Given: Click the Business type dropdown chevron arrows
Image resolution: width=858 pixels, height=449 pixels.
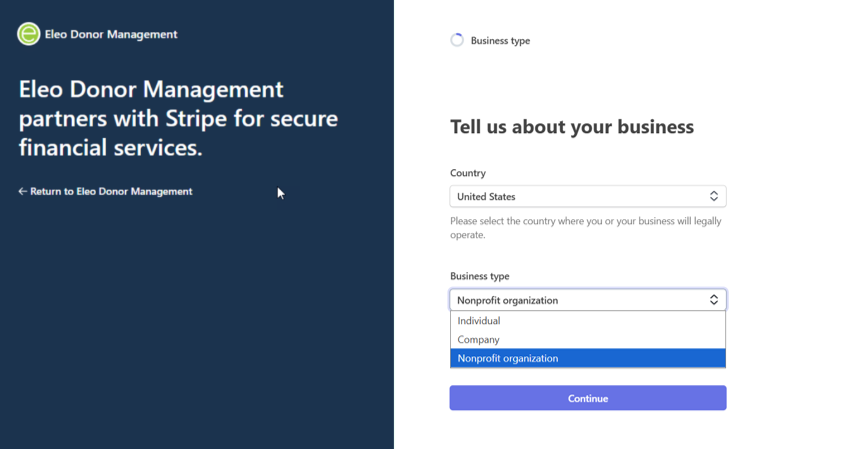Looking at the screenshot, I should click(714, 300).
